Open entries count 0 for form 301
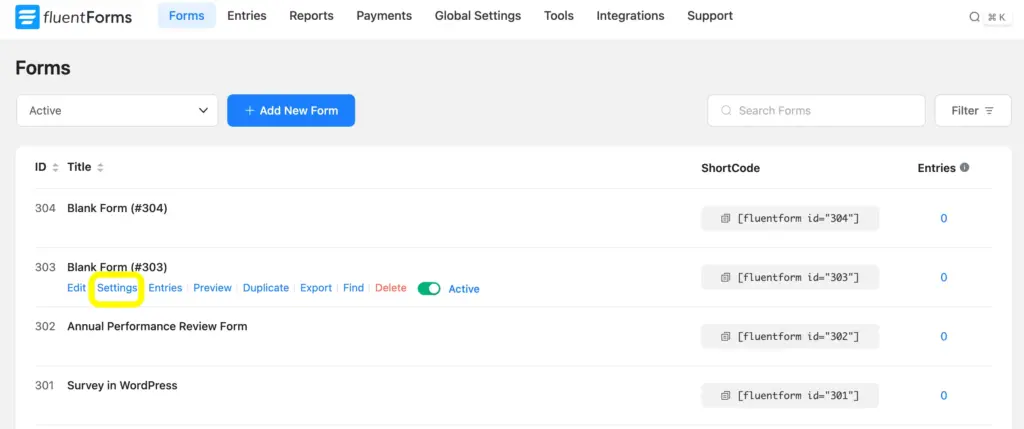This screenshot has height=429, width=1024. [944, 396]
